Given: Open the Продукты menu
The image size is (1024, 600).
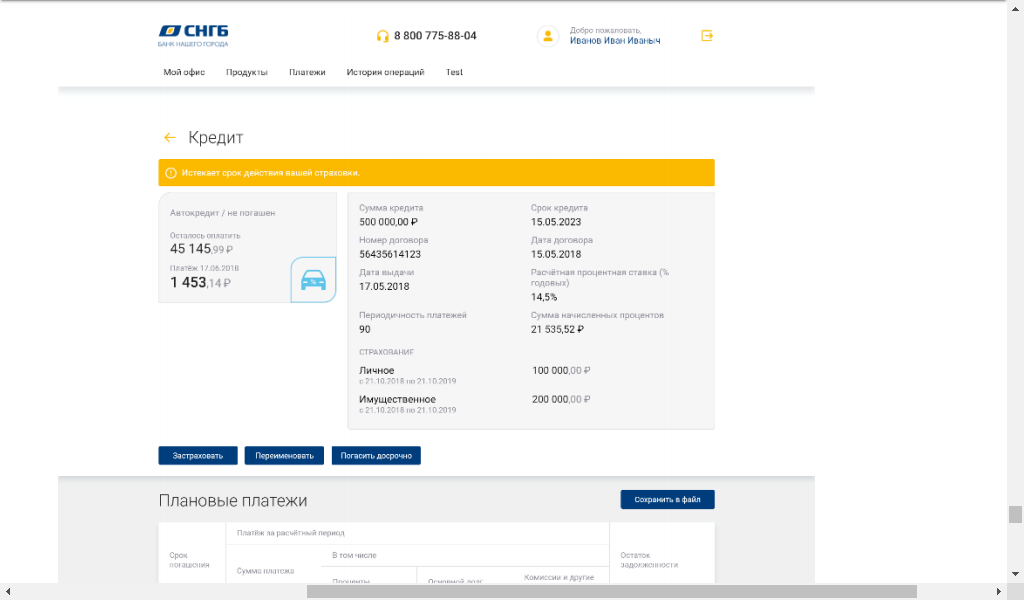Looking at the screenshot, I should [246, 72].
